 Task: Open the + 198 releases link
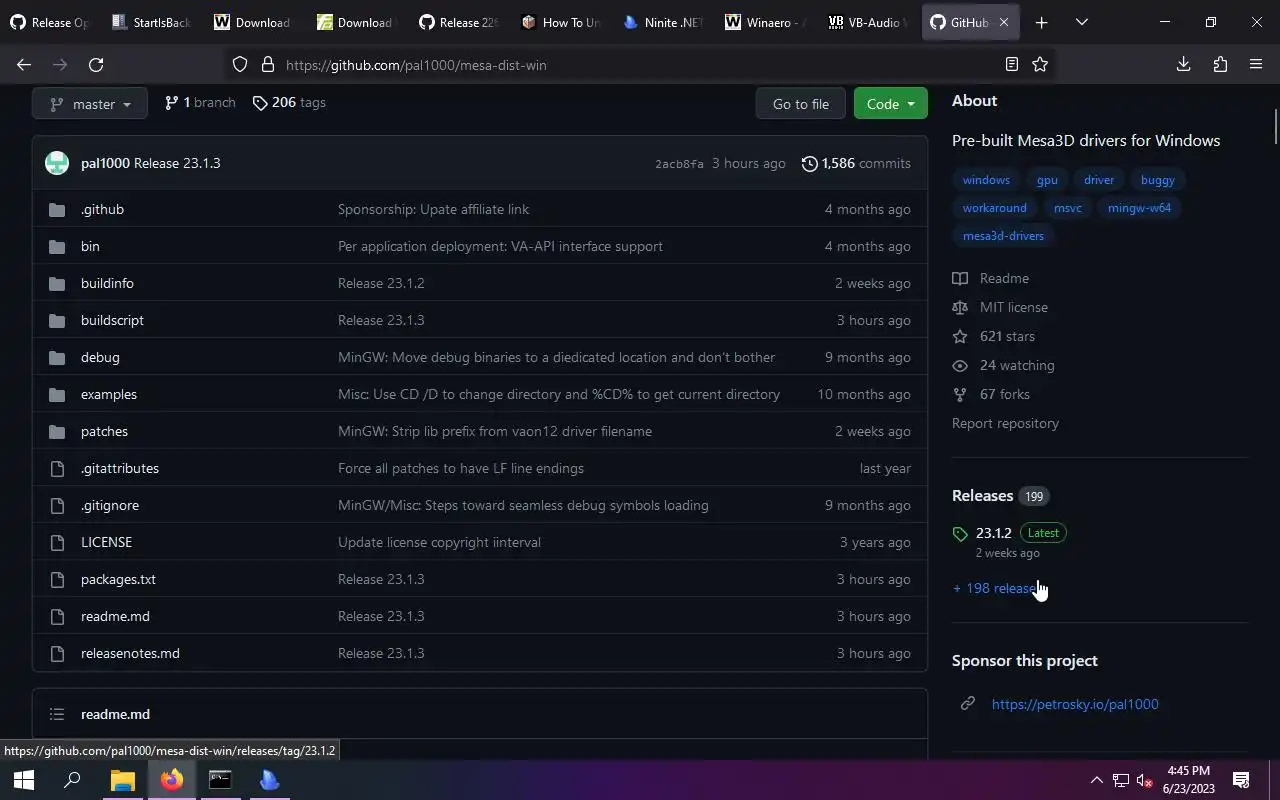(x=997, y=588)
